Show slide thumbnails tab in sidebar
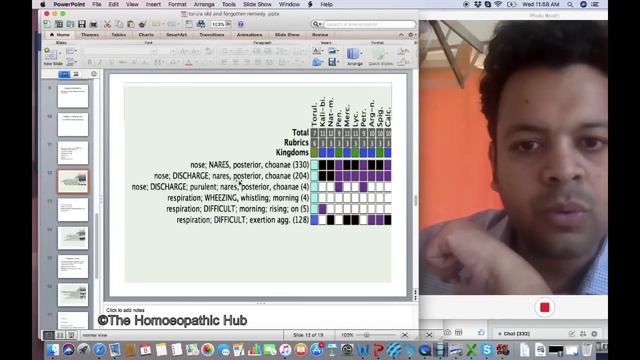640x360 pixels. pyautogui.click(x=64, y=74)
